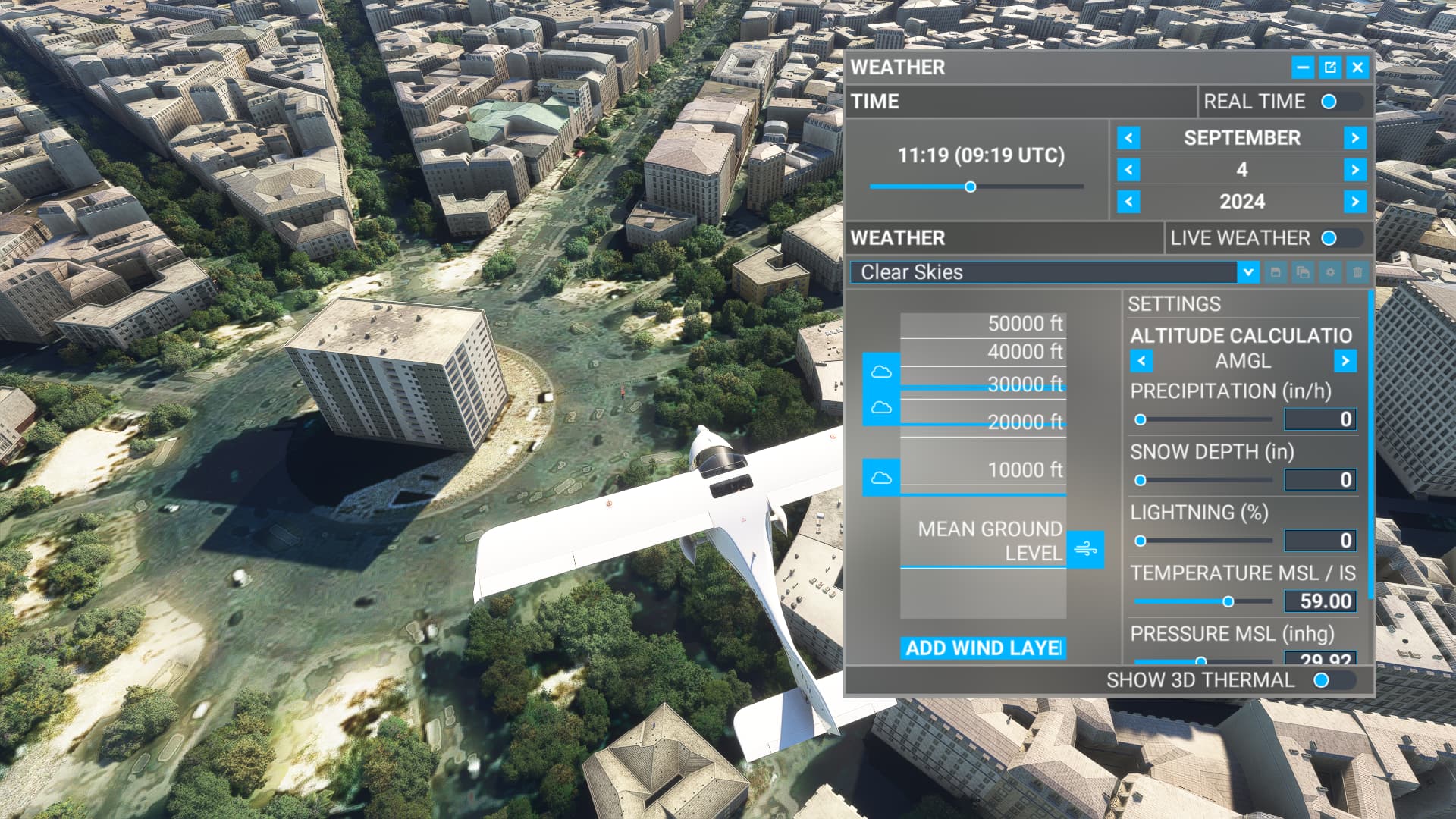Switch altitude calculation from AMGL with next arrow

[1345, 361]
